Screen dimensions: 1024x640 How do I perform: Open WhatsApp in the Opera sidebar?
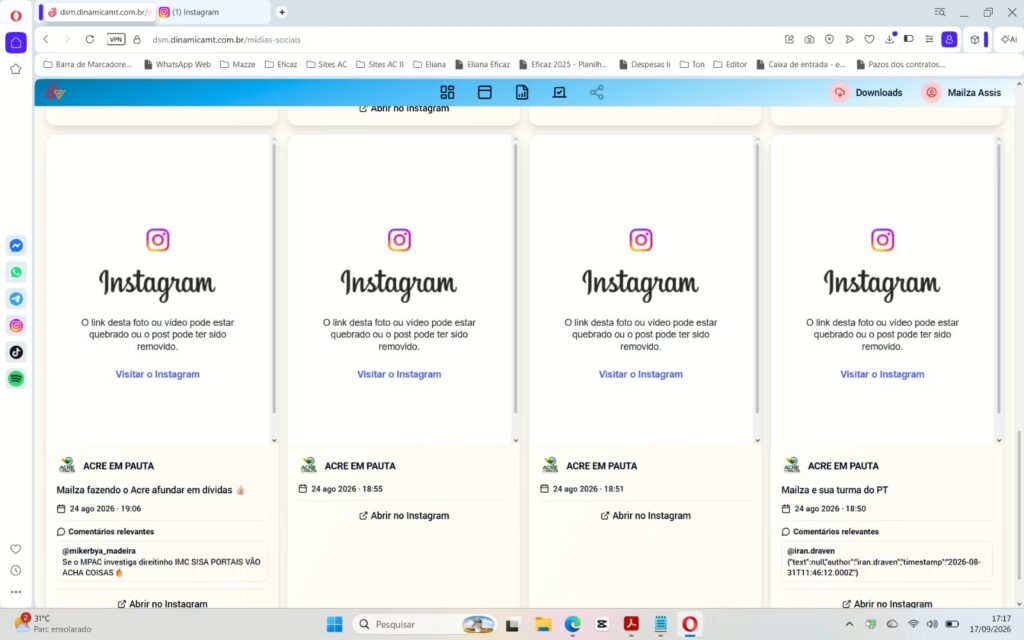coord(16,272)
